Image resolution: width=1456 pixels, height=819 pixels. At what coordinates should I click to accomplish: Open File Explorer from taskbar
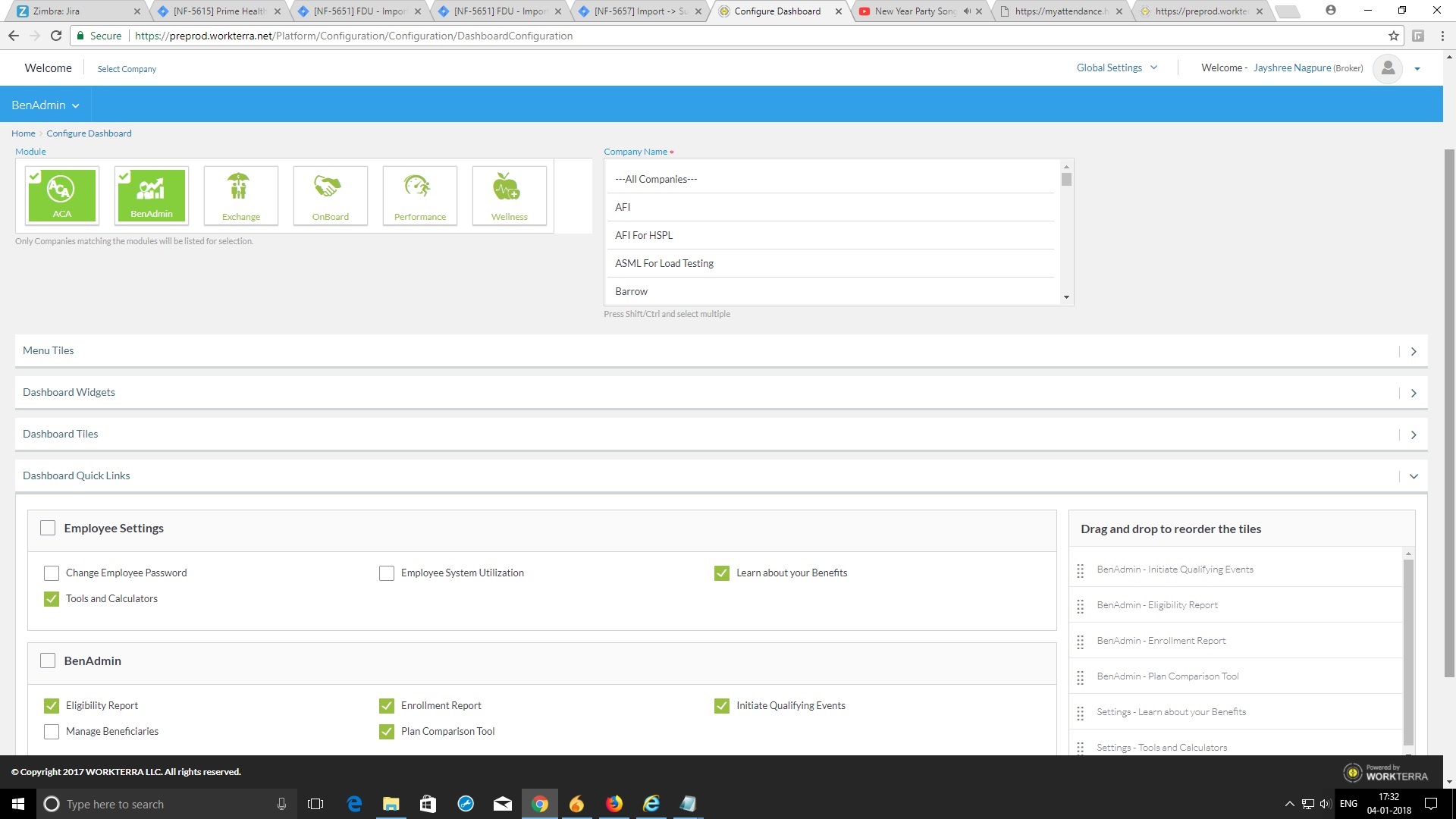pyautogui.click(x=391, y=804)
